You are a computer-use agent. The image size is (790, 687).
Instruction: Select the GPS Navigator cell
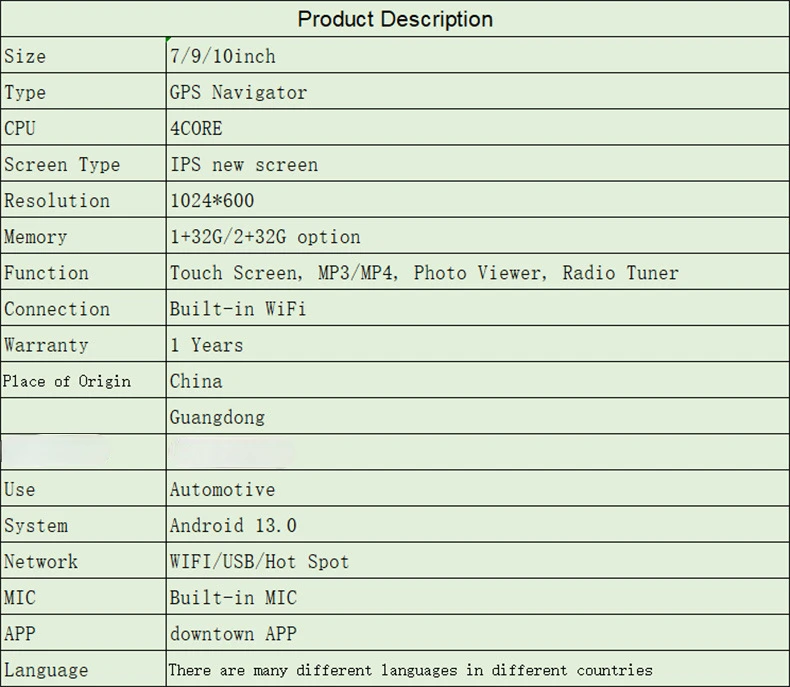click(477, 92)
